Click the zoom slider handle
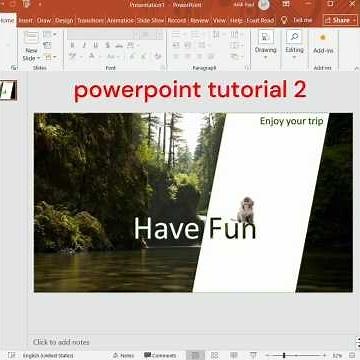 284,355
